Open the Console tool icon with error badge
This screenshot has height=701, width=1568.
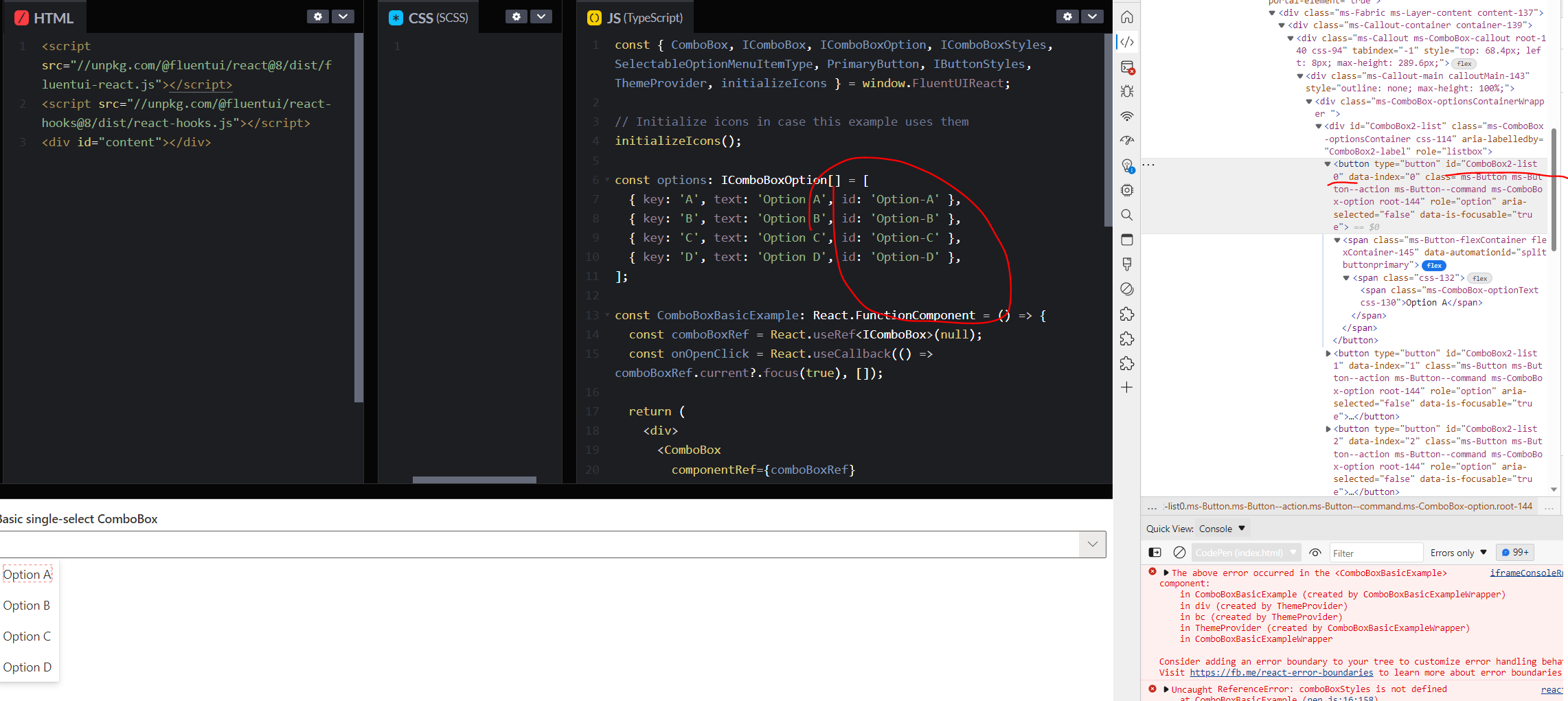coord(1127,67)
